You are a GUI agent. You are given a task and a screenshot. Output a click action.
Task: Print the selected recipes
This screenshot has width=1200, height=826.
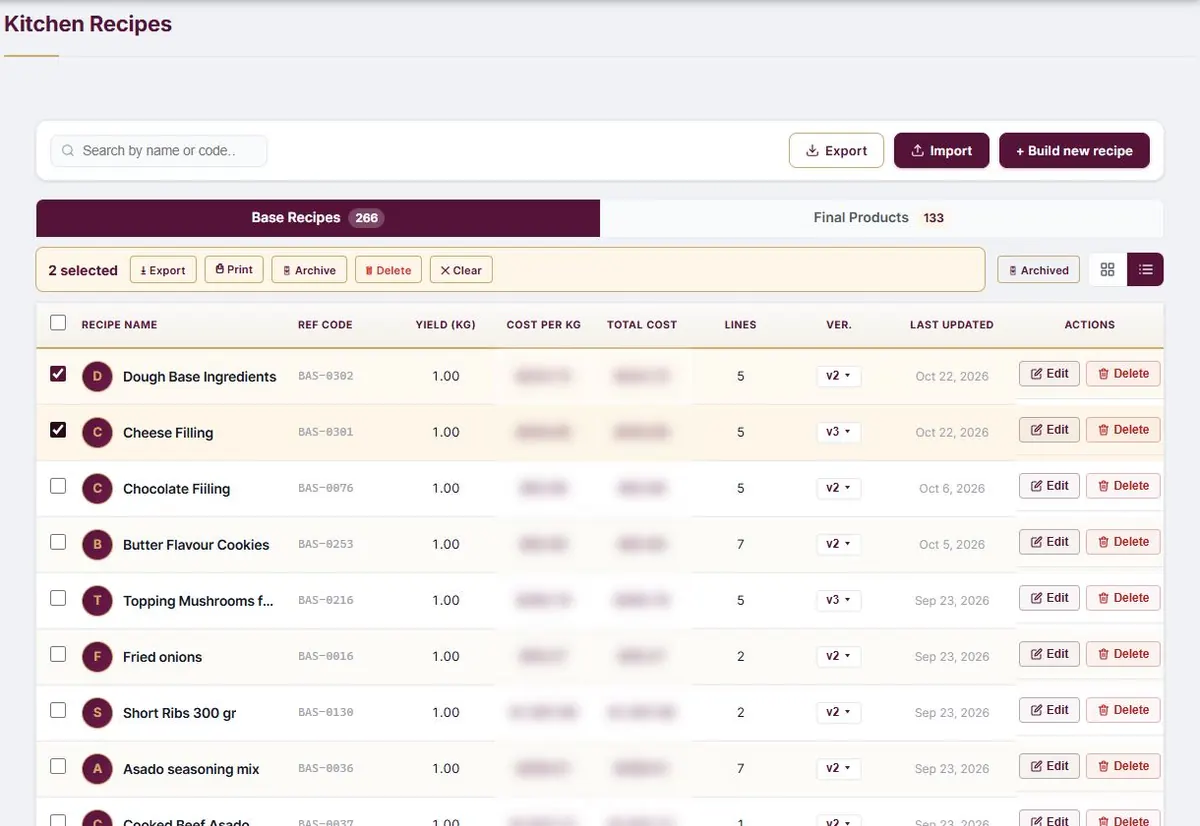pyautogui.click(x=234, y=270)
